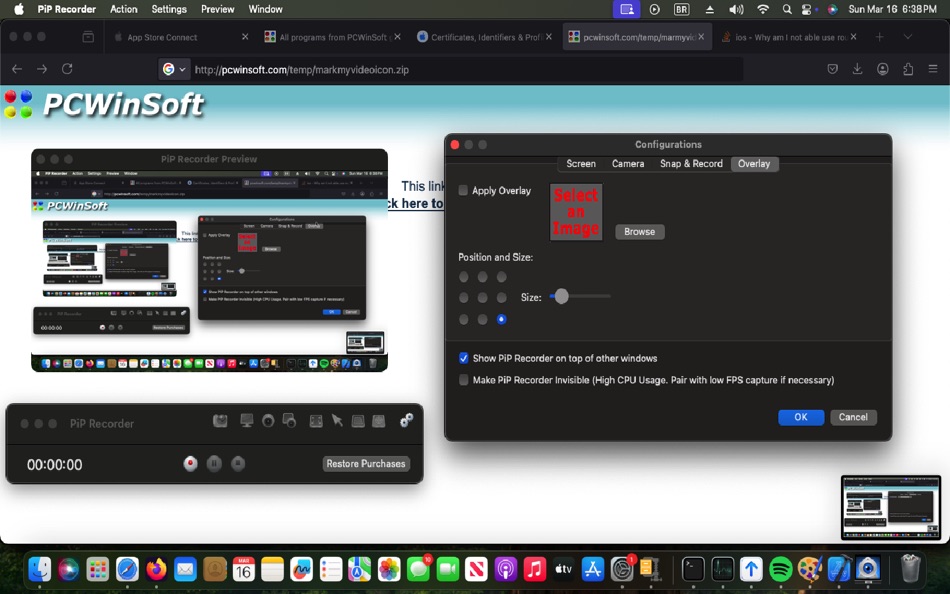Screen dimensions: 950x594
Task: Open browser hamburger application menu
Action: click(933, 69)
